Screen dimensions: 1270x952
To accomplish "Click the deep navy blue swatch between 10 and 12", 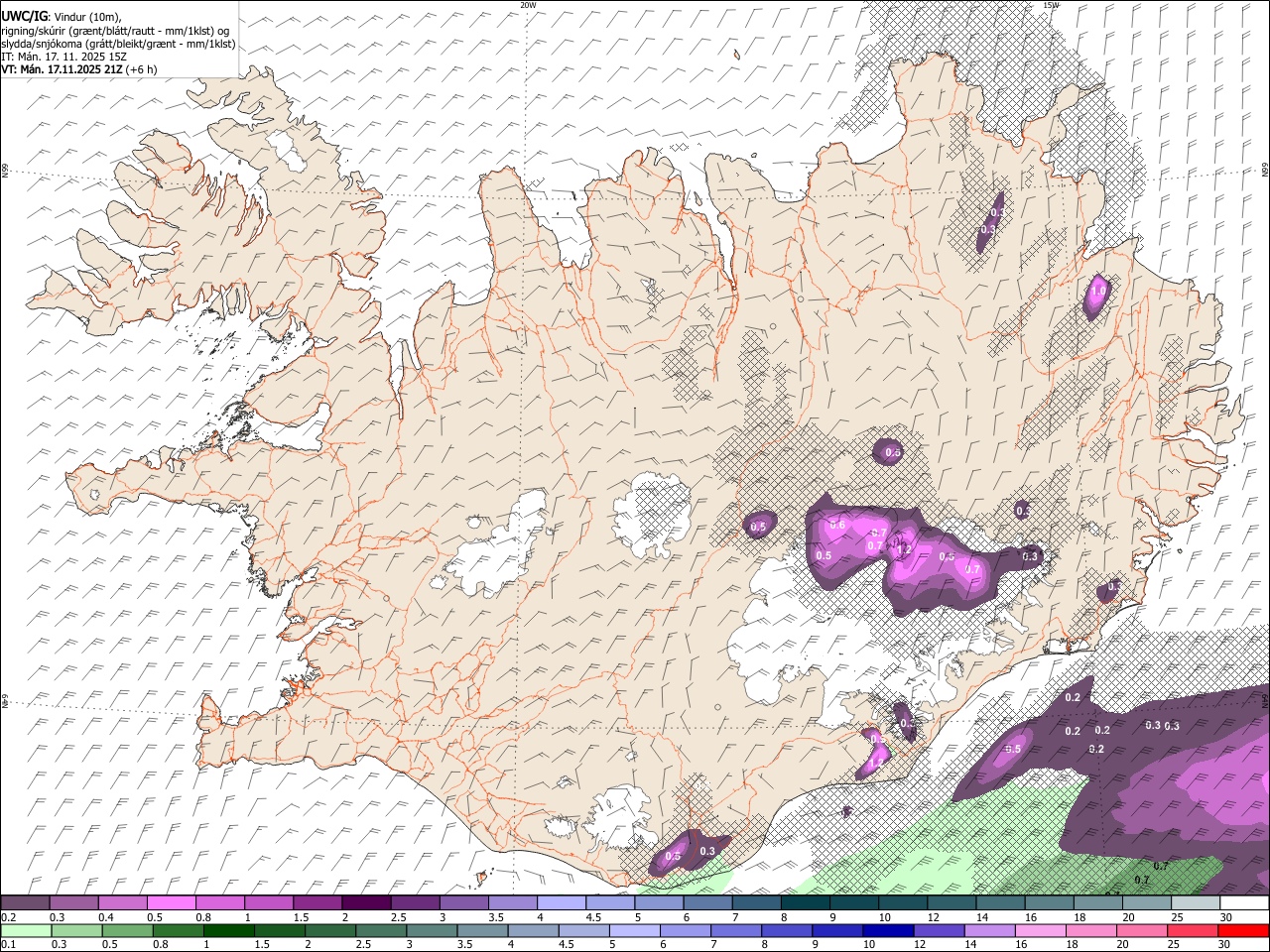I will click(889, 930).
